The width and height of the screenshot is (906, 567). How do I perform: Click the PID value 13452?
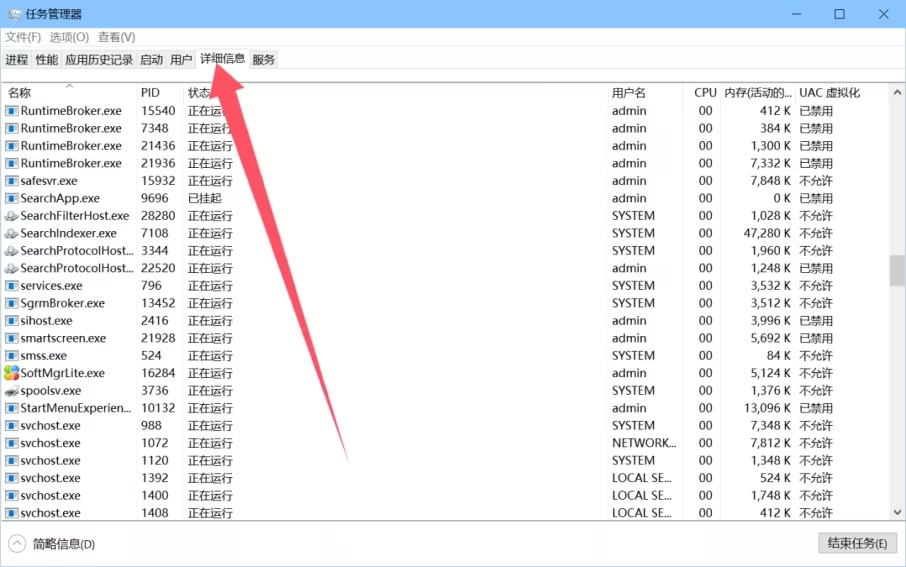click(x=158, y=303)
